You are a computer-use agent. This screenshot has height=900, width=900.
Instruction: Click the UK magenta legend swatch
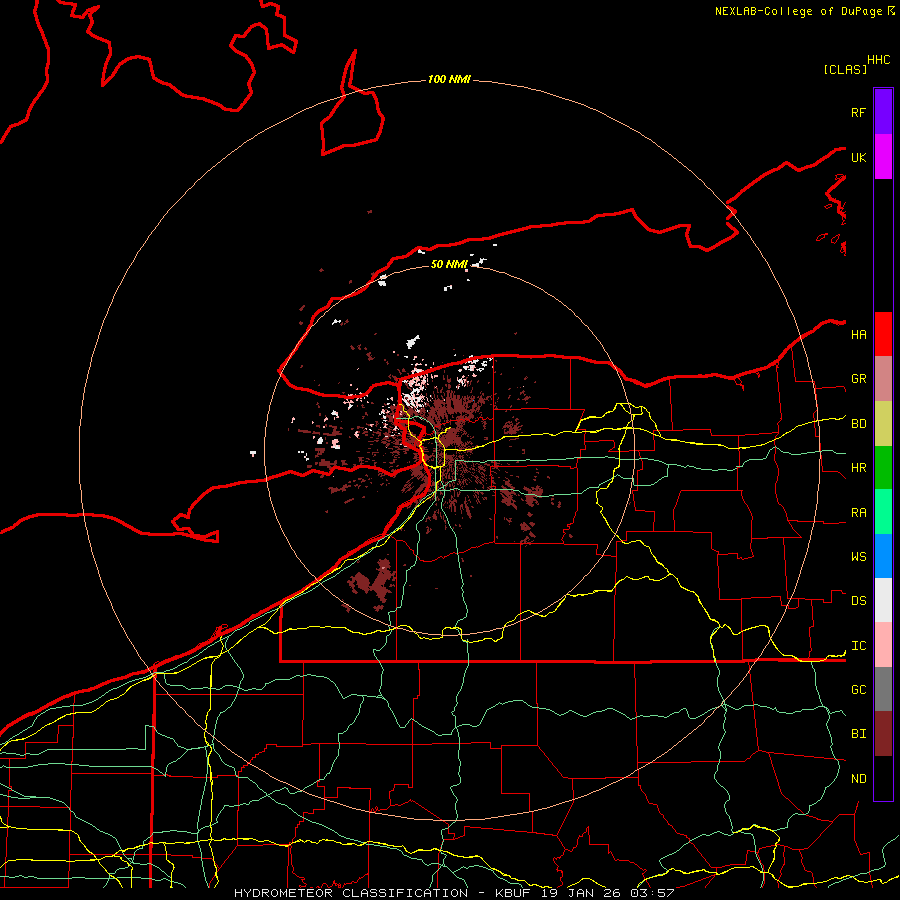tap(883, 156)
